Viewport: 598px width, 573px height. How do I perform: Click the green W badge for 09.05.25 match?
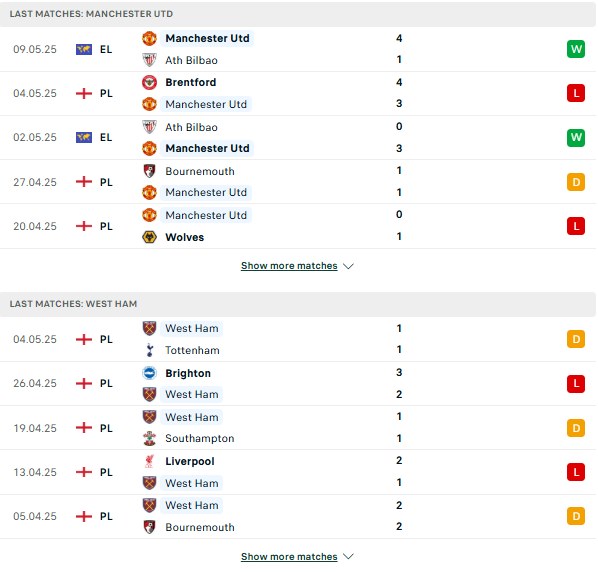[576, 49]
